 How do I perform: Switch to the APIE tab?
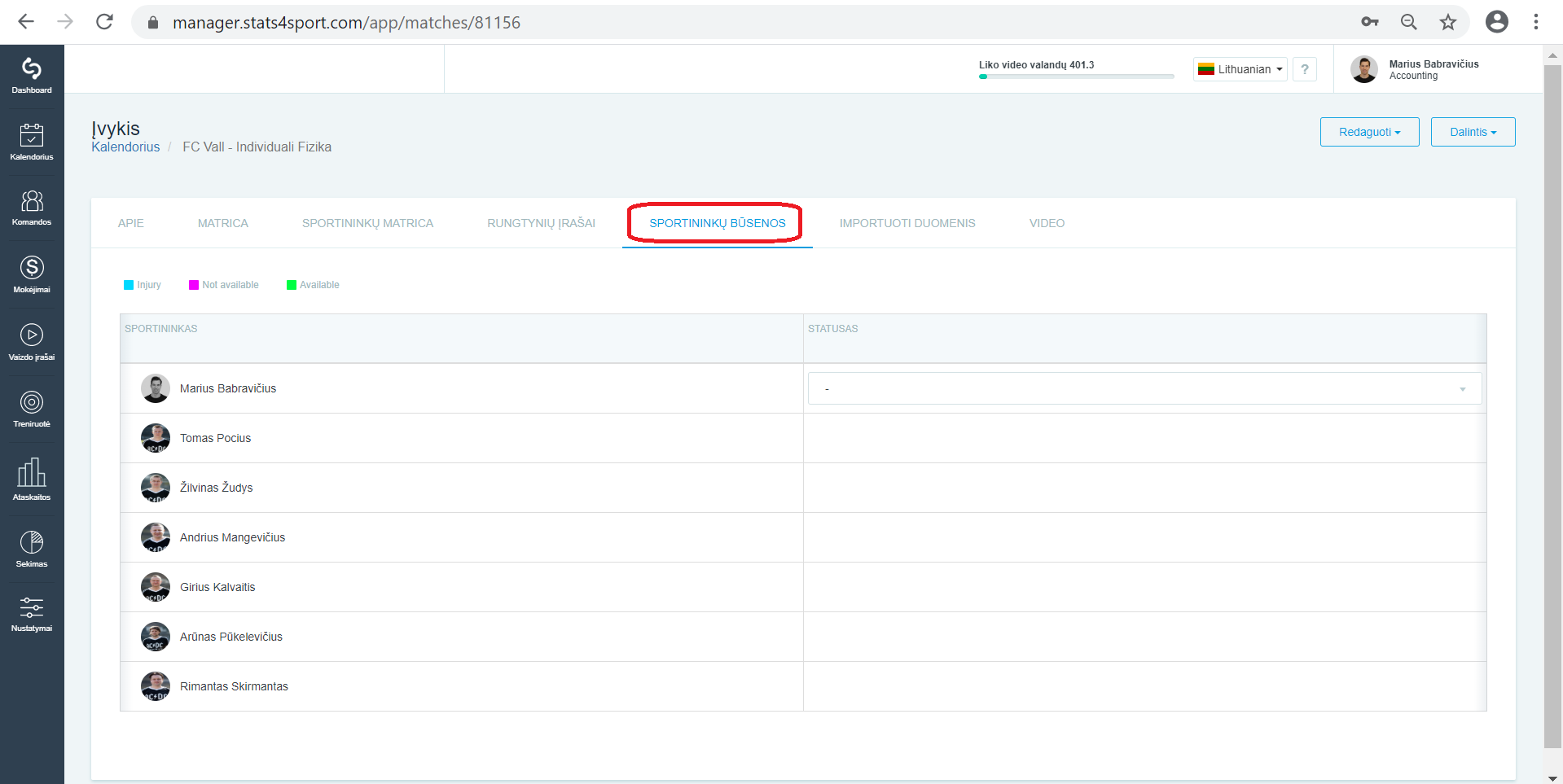pyautogui.click(x=130, y=223)
